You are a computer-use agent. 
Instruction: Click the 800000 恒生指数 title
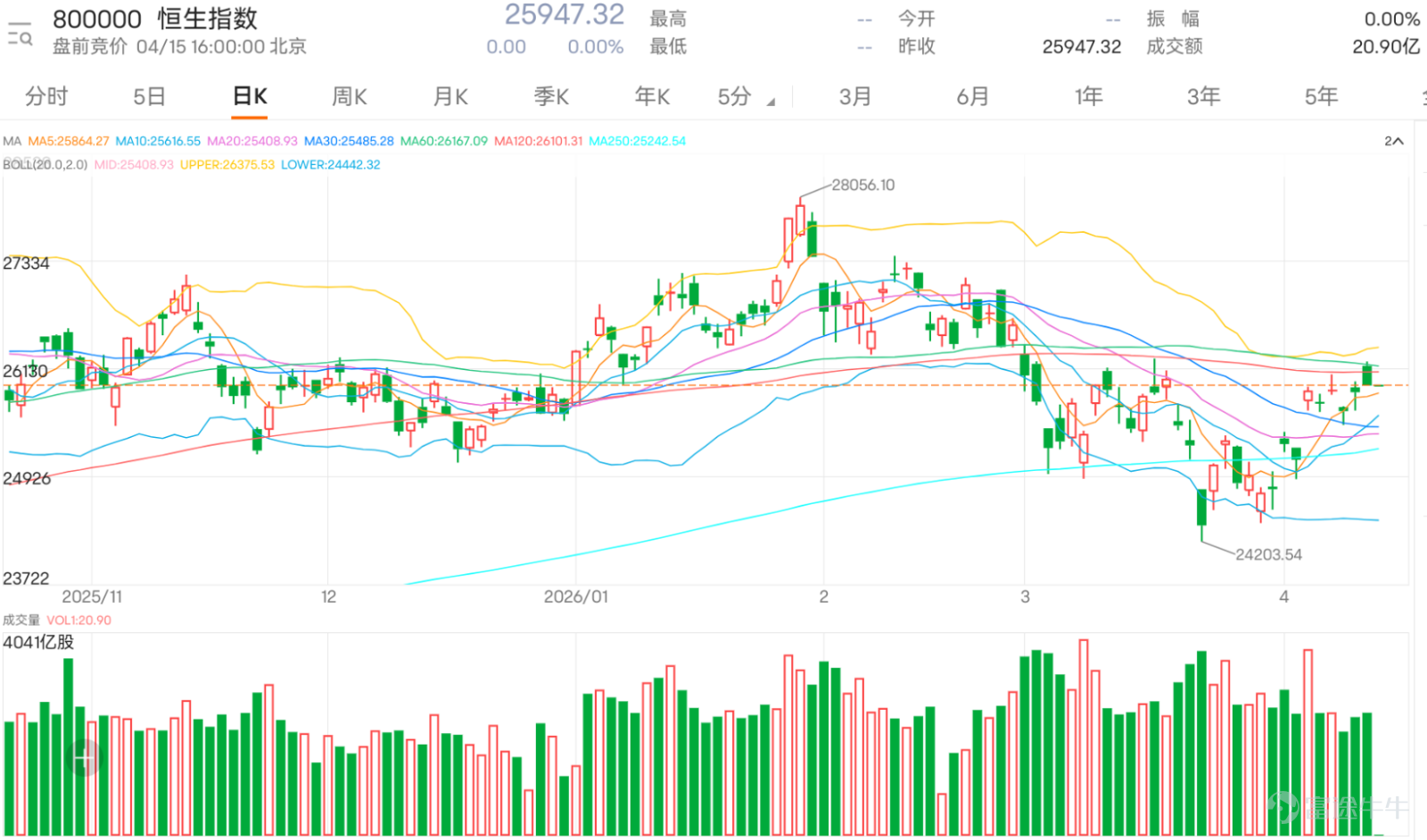tap(155, 19)
